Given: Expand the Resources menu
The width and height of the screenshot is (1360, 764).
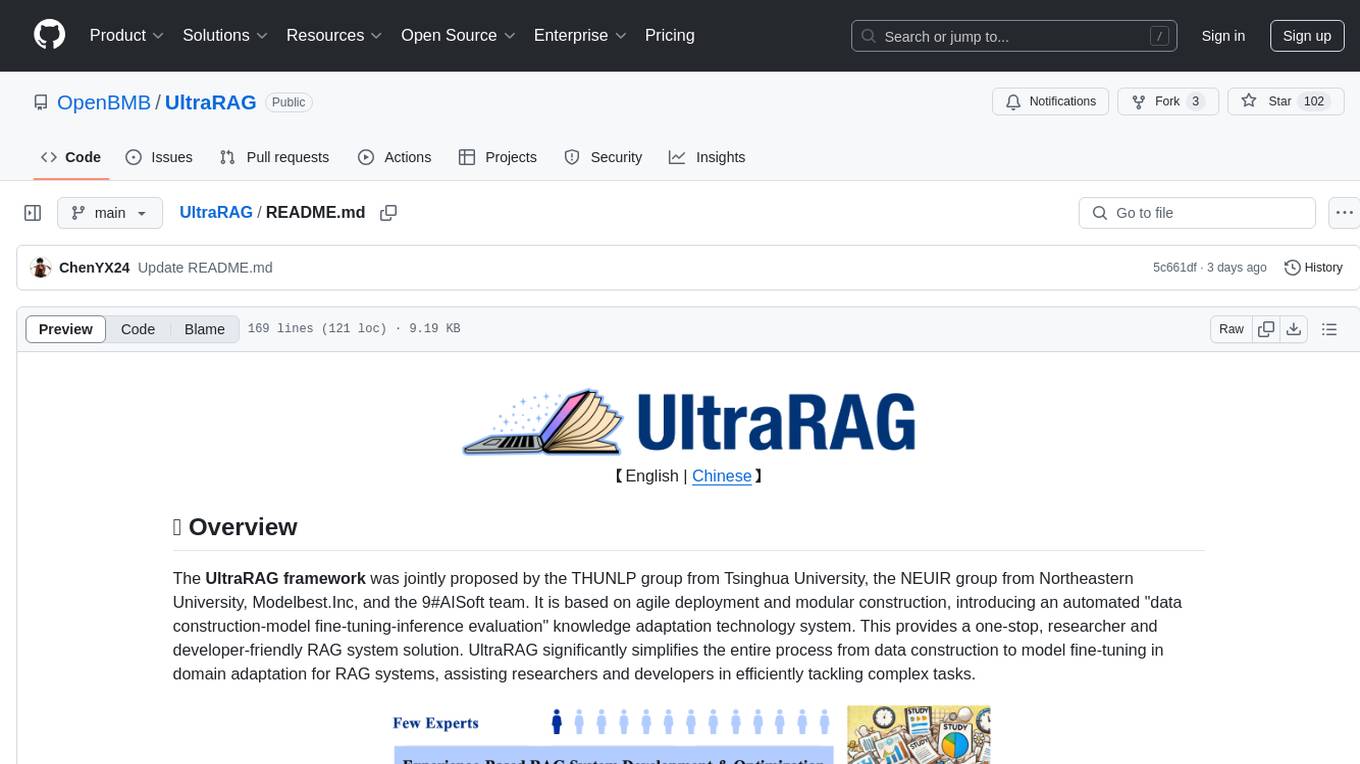Looking at the screenshot, I should click(x=334, y=35).
